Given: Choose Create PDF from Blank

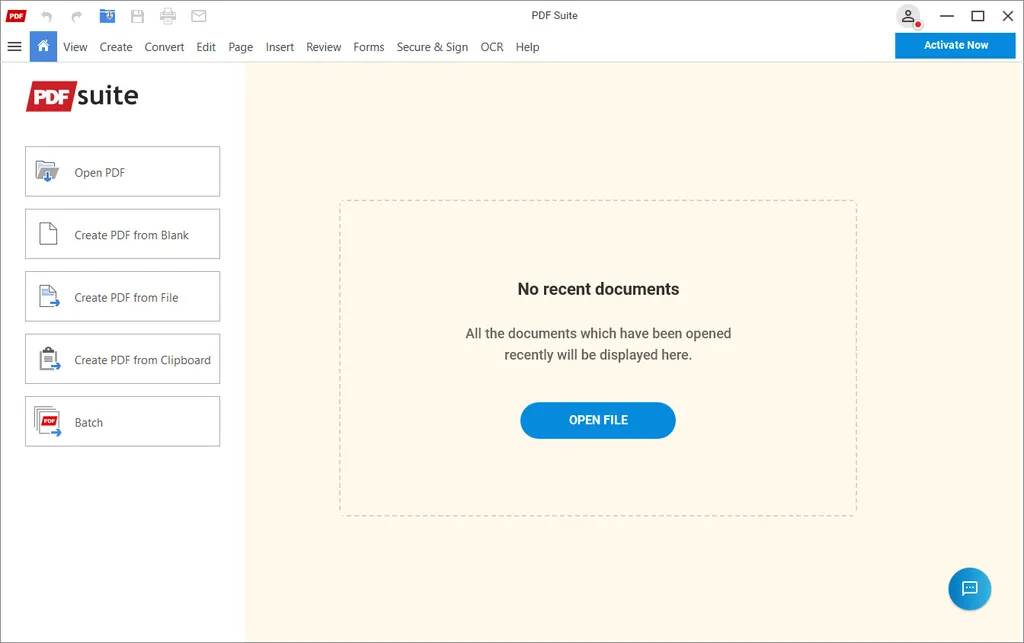Looking at the screenshot, I should [122, 234].
